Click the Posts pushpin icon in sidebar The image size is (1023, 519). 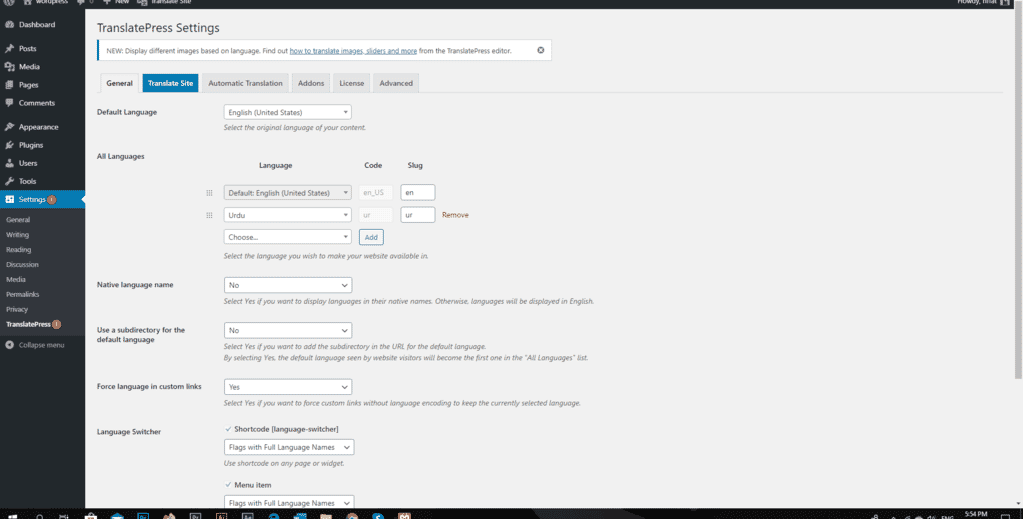9,48
